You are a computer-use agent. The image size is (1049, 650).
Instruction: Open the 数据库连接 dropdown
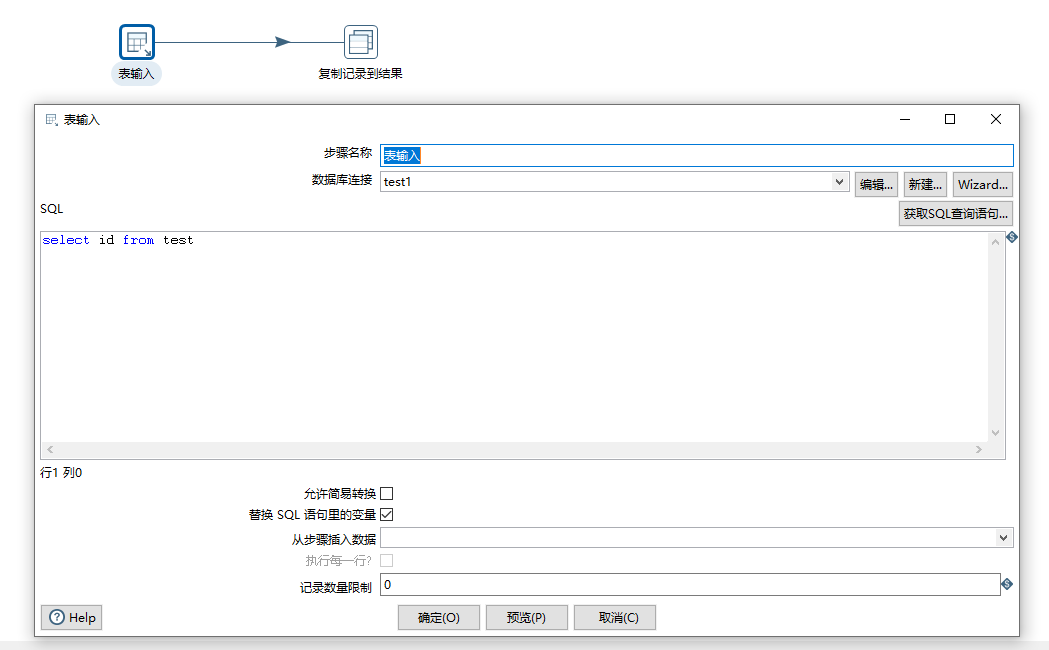coord(839,182)
